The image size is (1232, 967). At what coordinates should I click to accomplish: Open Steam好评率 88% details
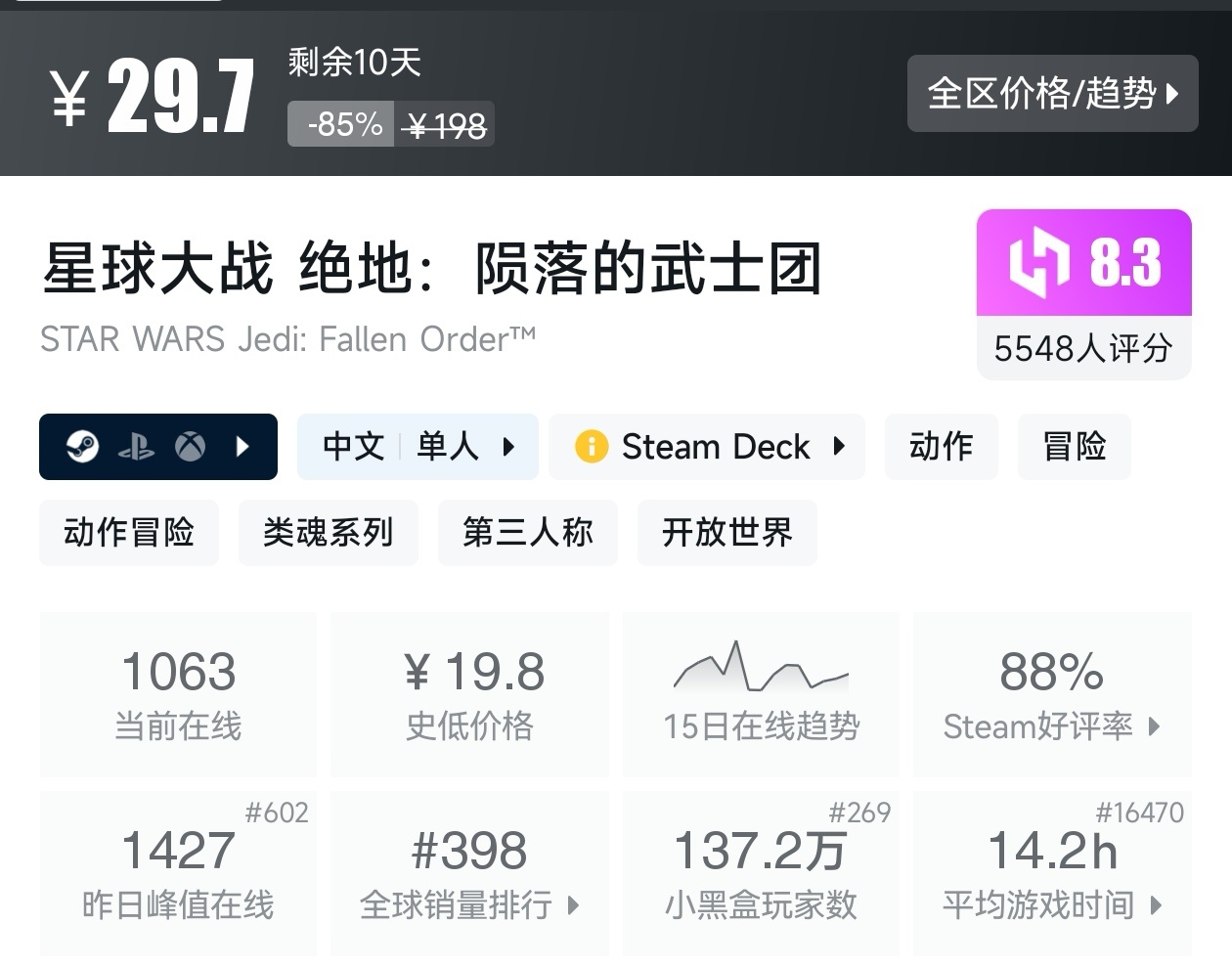1052,694
